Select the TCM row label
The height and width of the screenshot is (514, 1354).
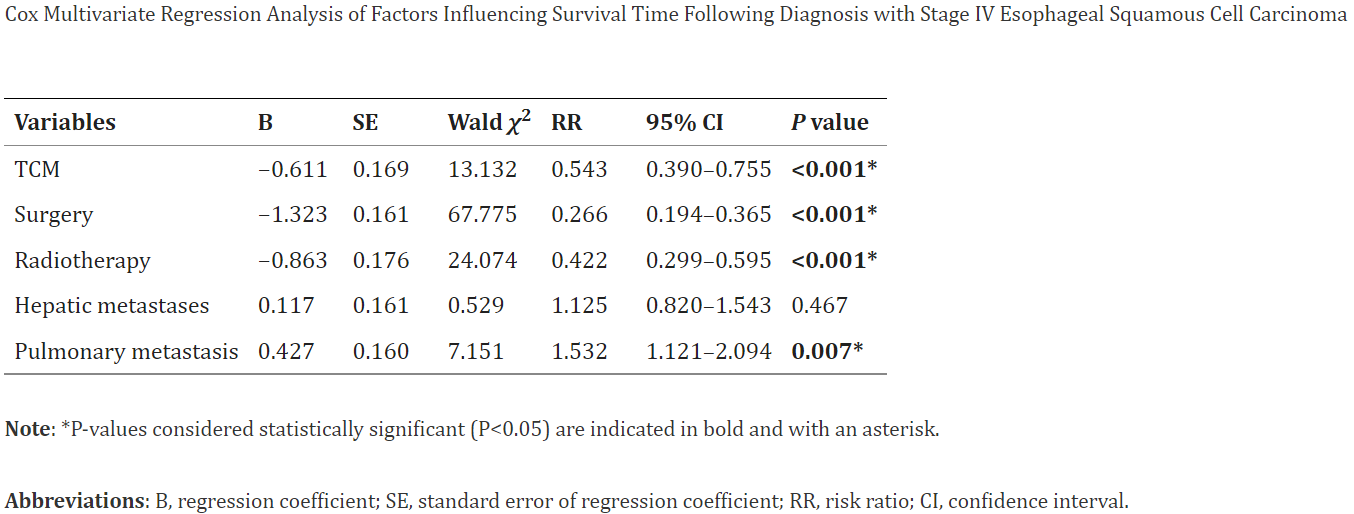click(37, 169)
